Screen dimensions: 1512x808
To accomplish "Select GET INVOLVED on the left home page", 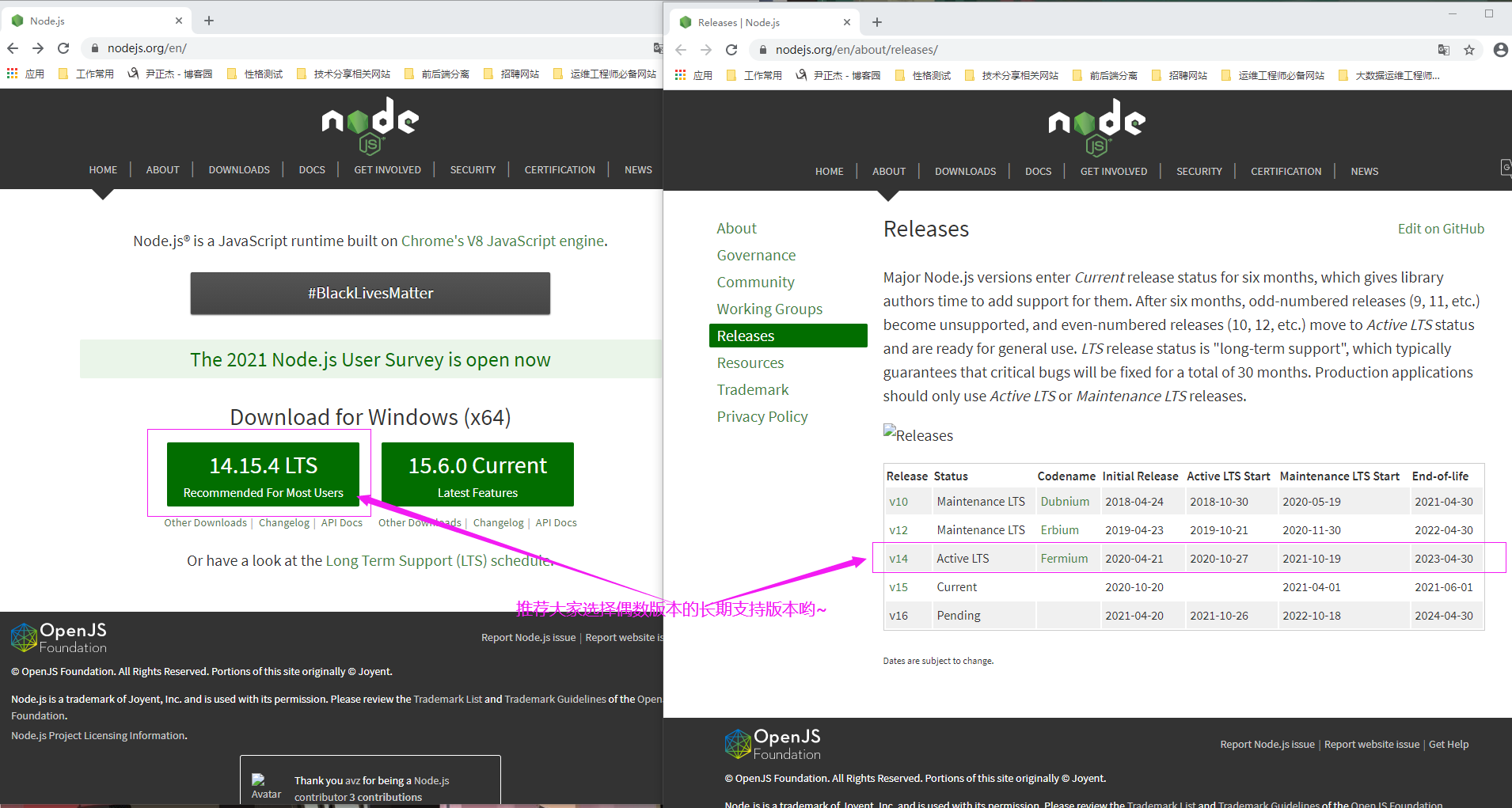I will [388, 170].
